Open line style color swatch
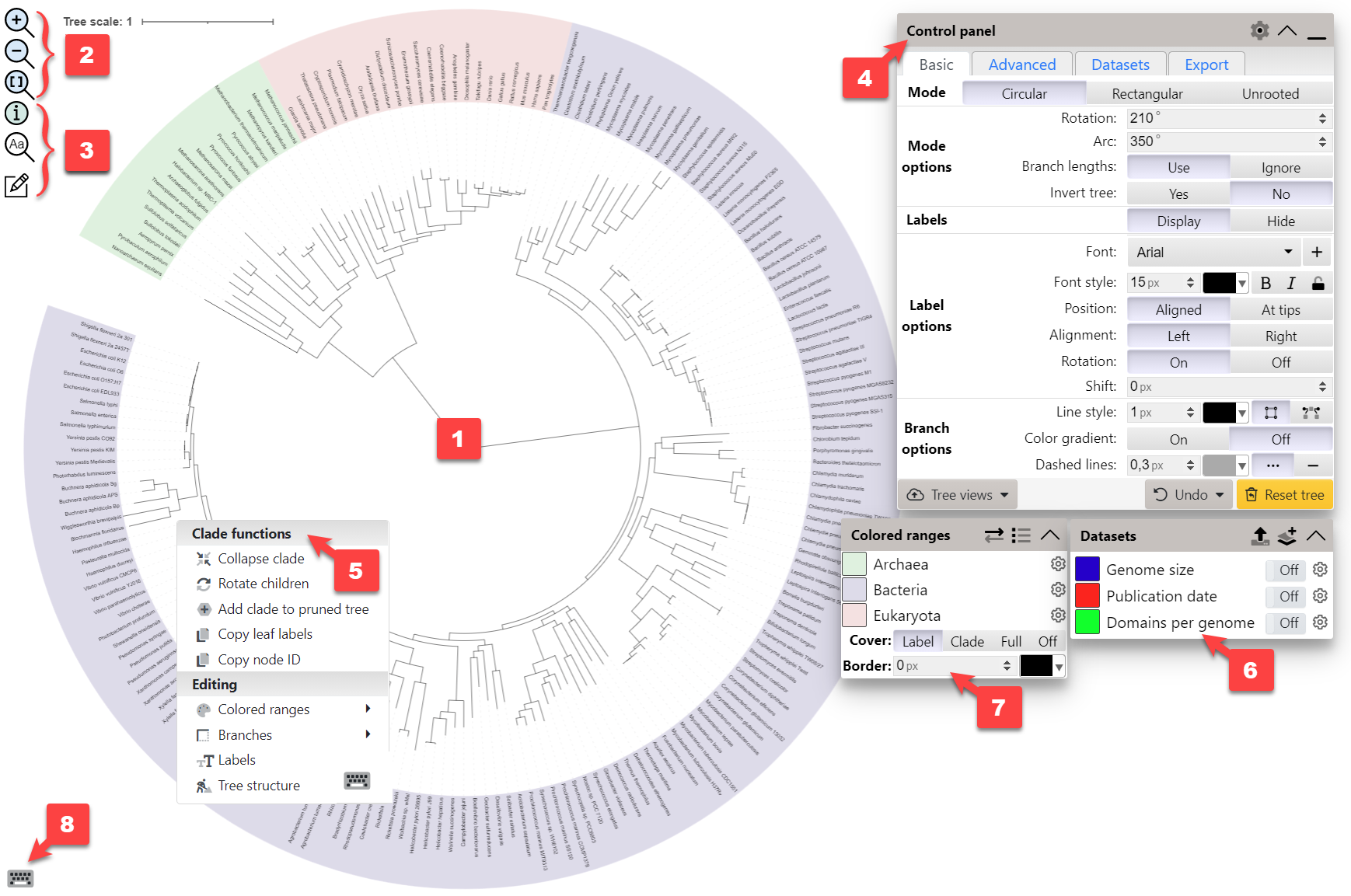The width and height of the screenshot is (1351, 896). [1225, 413]
